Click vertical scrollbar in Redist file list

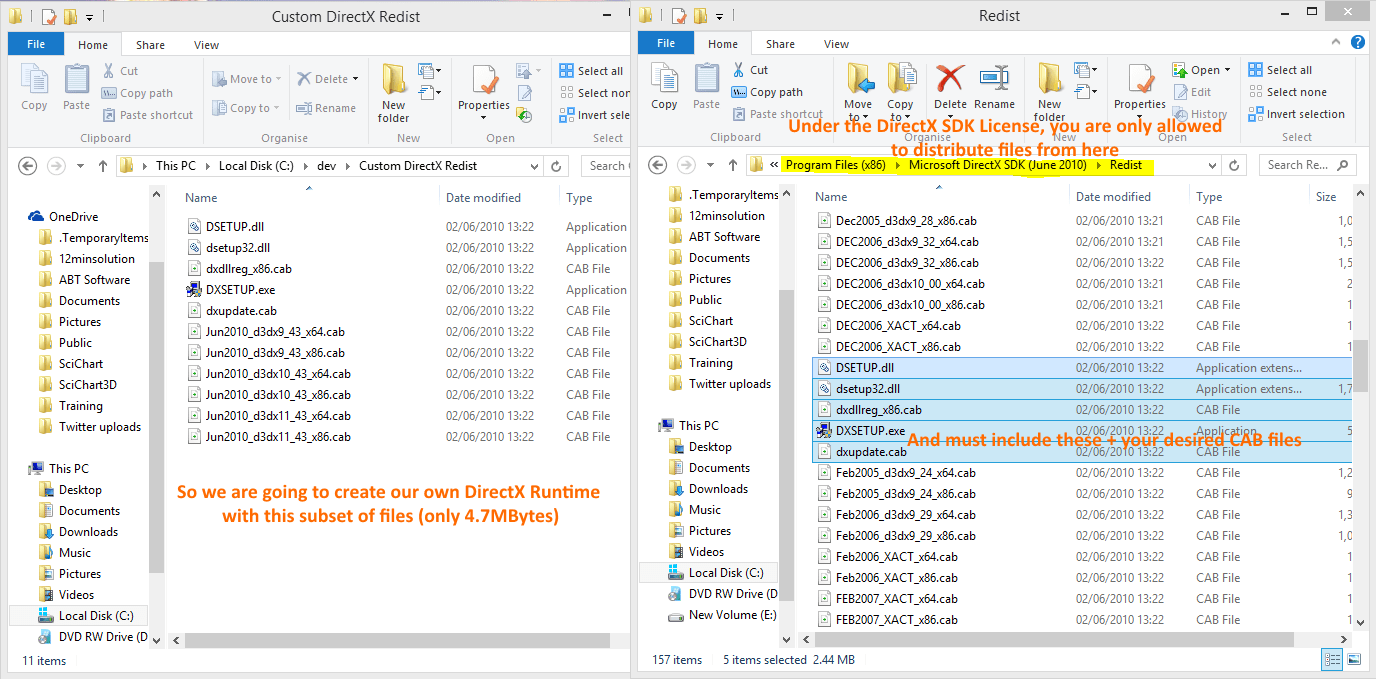[1360, 366]
